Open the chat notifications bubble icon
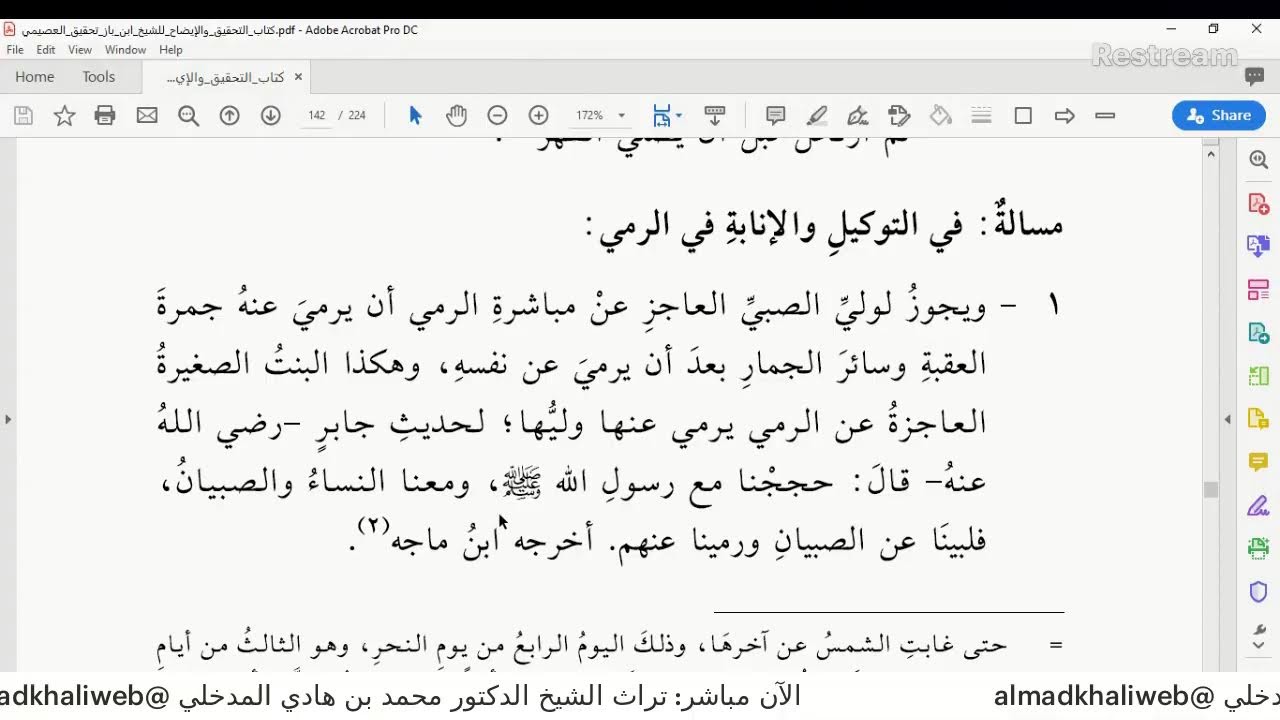1280x720 pixels. click(1255, 76)
